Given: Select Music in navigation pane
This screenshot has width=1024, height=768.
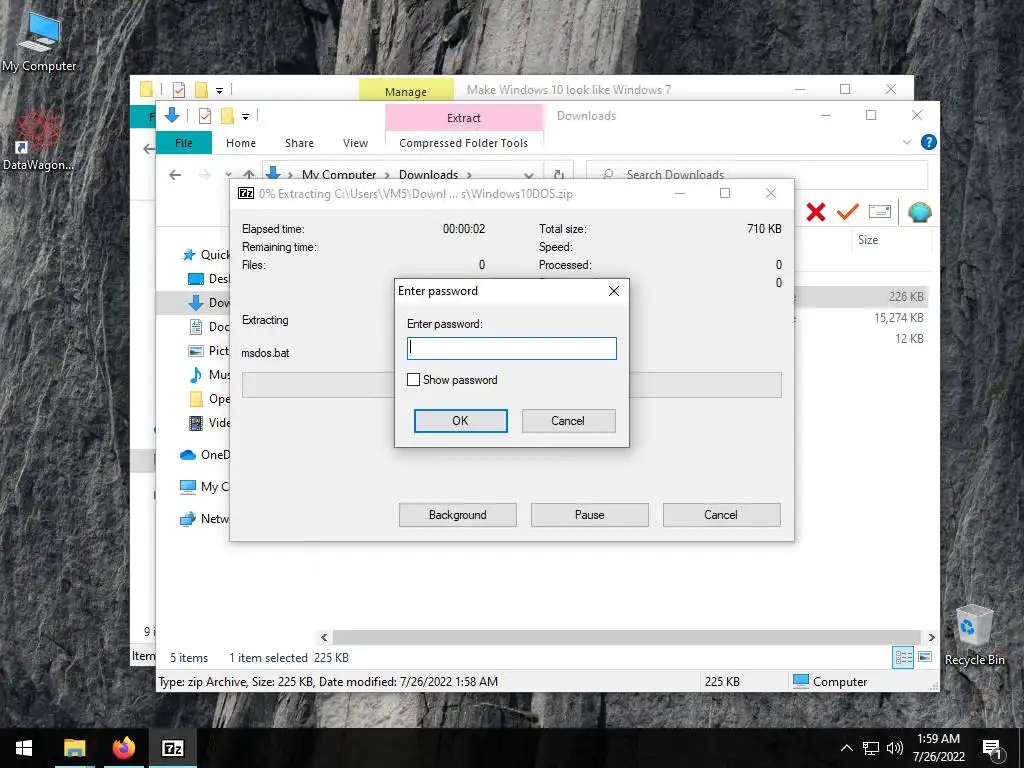Looking at the screenshot, I should [209, 375].
